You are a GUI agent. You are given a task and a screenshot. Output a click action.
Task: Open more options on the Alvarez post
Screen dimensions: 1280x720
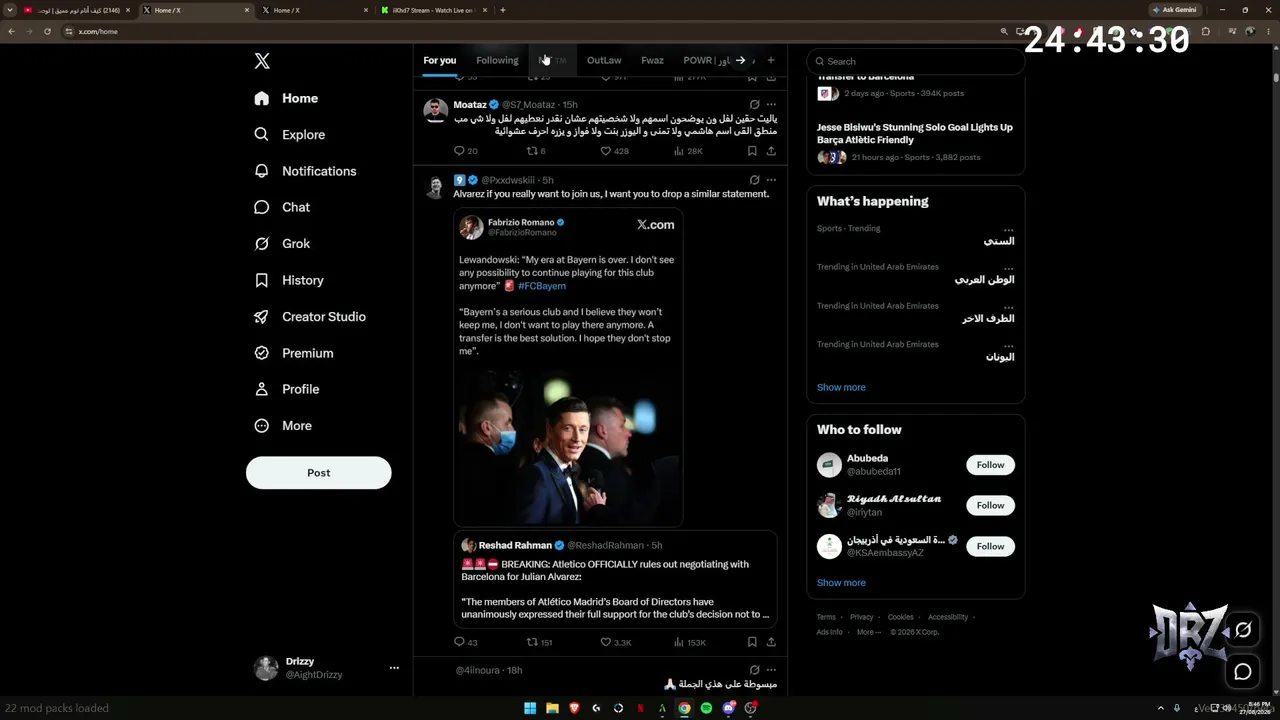click(771, 180)
